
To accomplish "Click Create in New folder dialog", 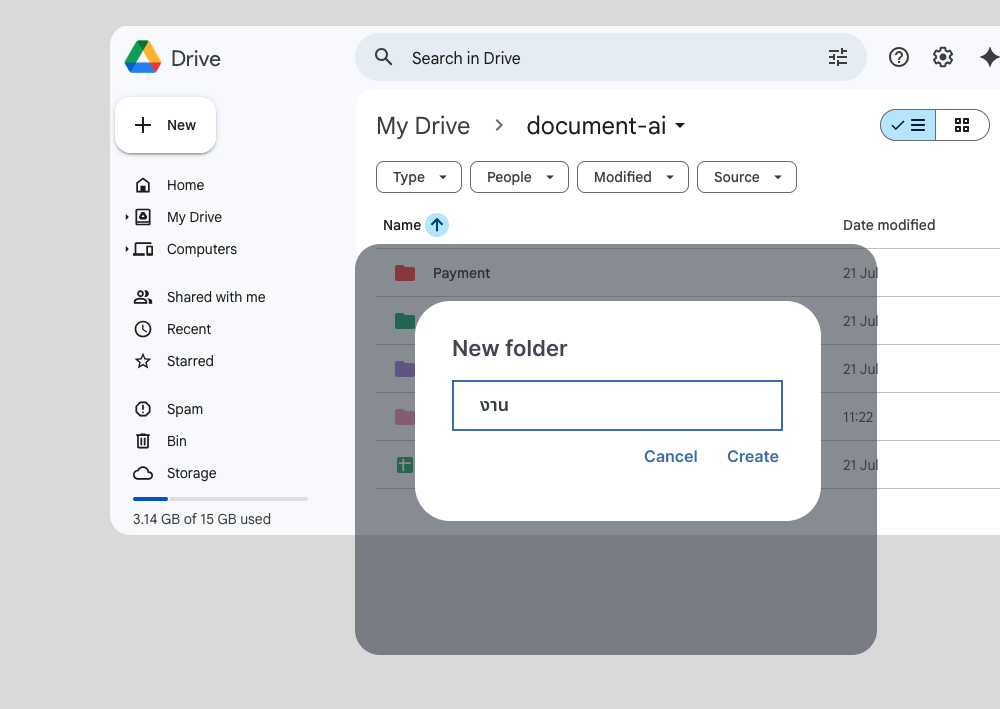I will click(x=752, y=456).
